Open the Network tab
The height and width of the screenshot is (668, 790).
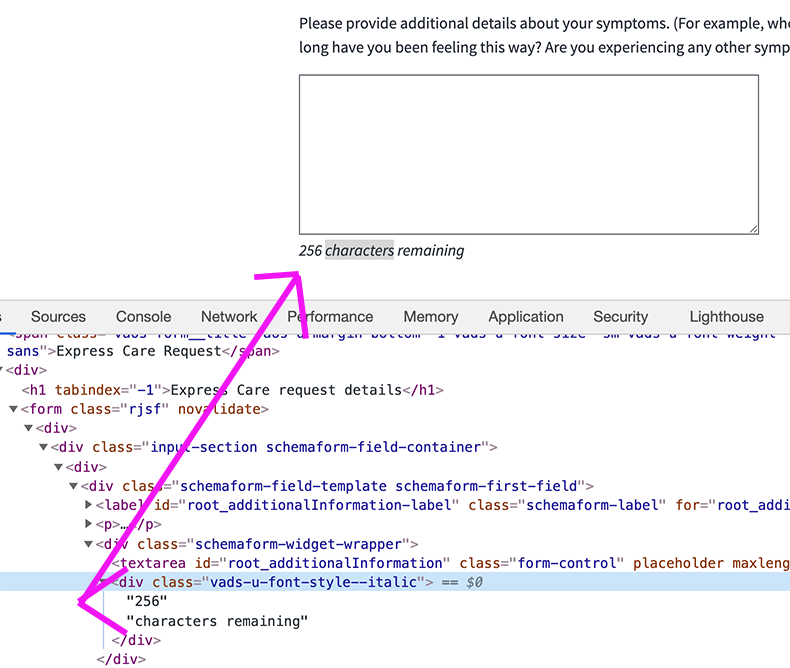tap(229, 316)
